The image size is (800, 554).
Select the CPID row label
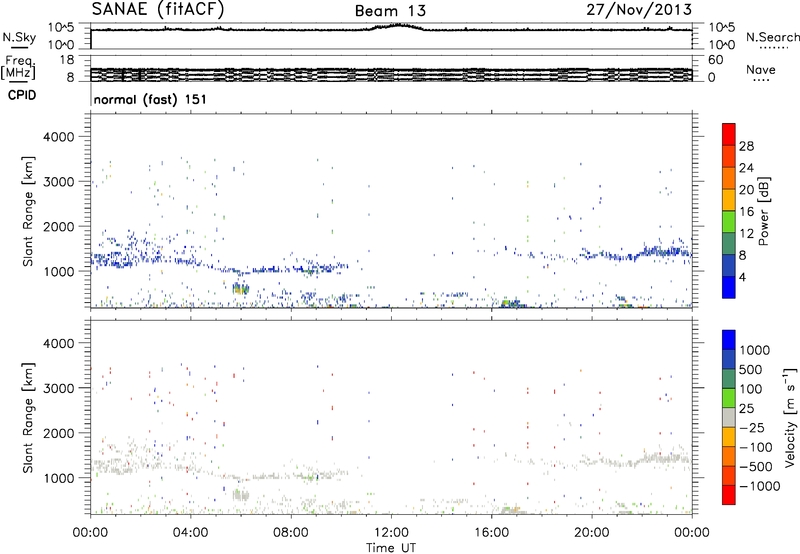22,95
